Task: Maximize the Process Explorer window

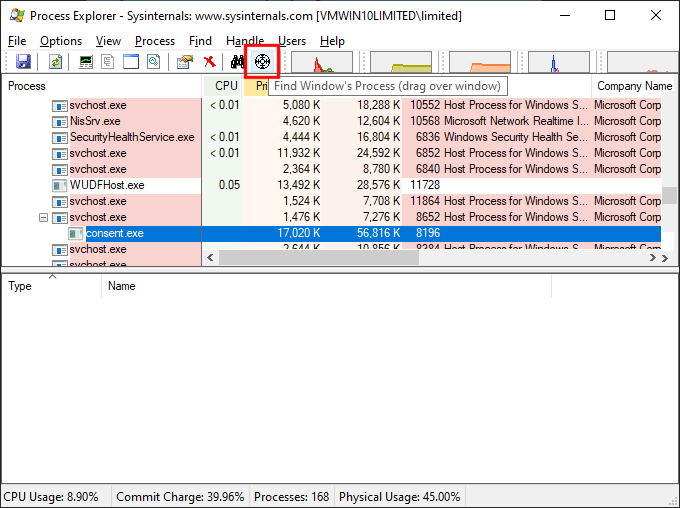Action: tap(610, 16)
